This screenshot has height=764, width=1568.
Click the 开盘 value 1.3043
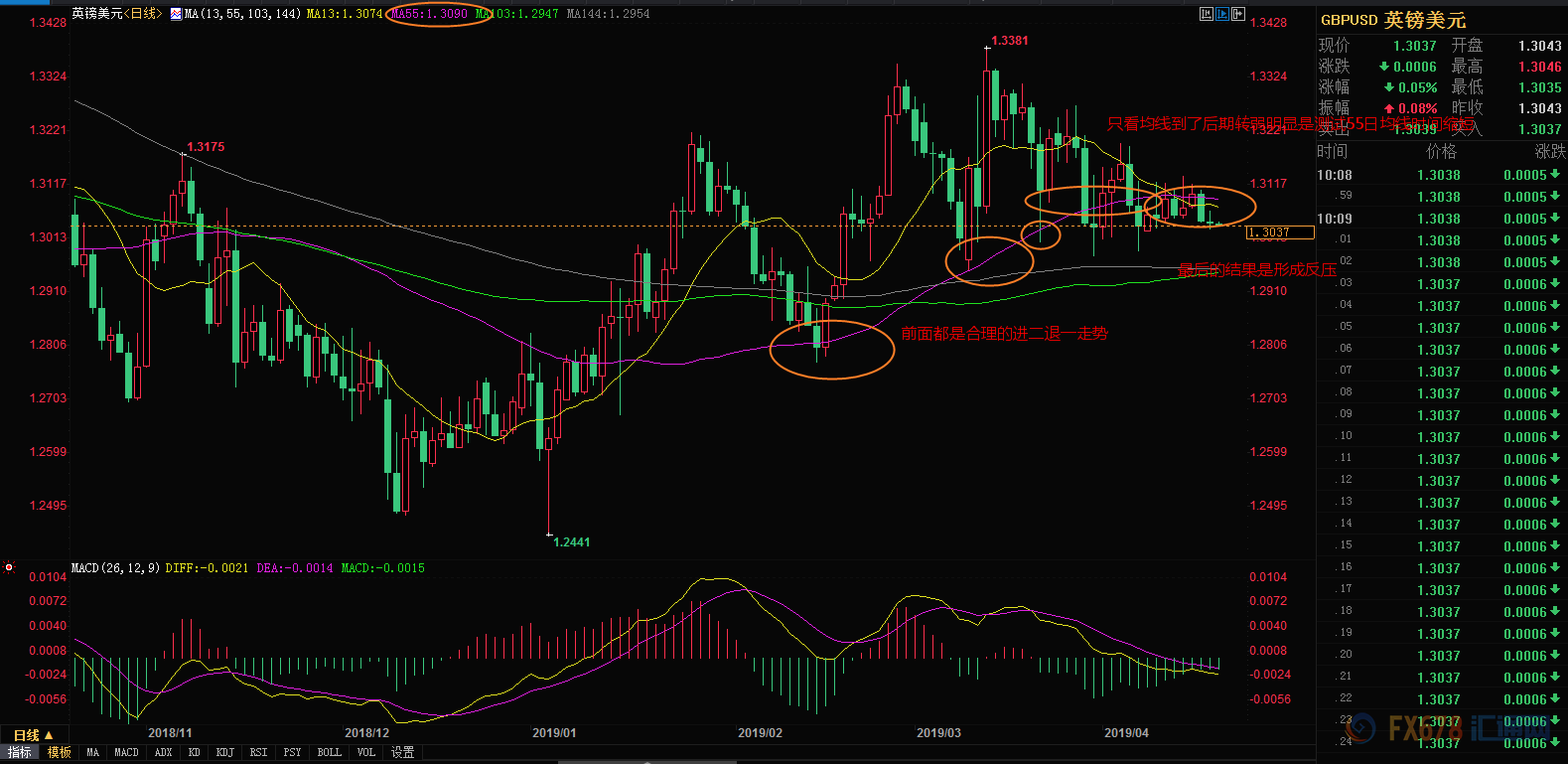[x=1539, y=46]
